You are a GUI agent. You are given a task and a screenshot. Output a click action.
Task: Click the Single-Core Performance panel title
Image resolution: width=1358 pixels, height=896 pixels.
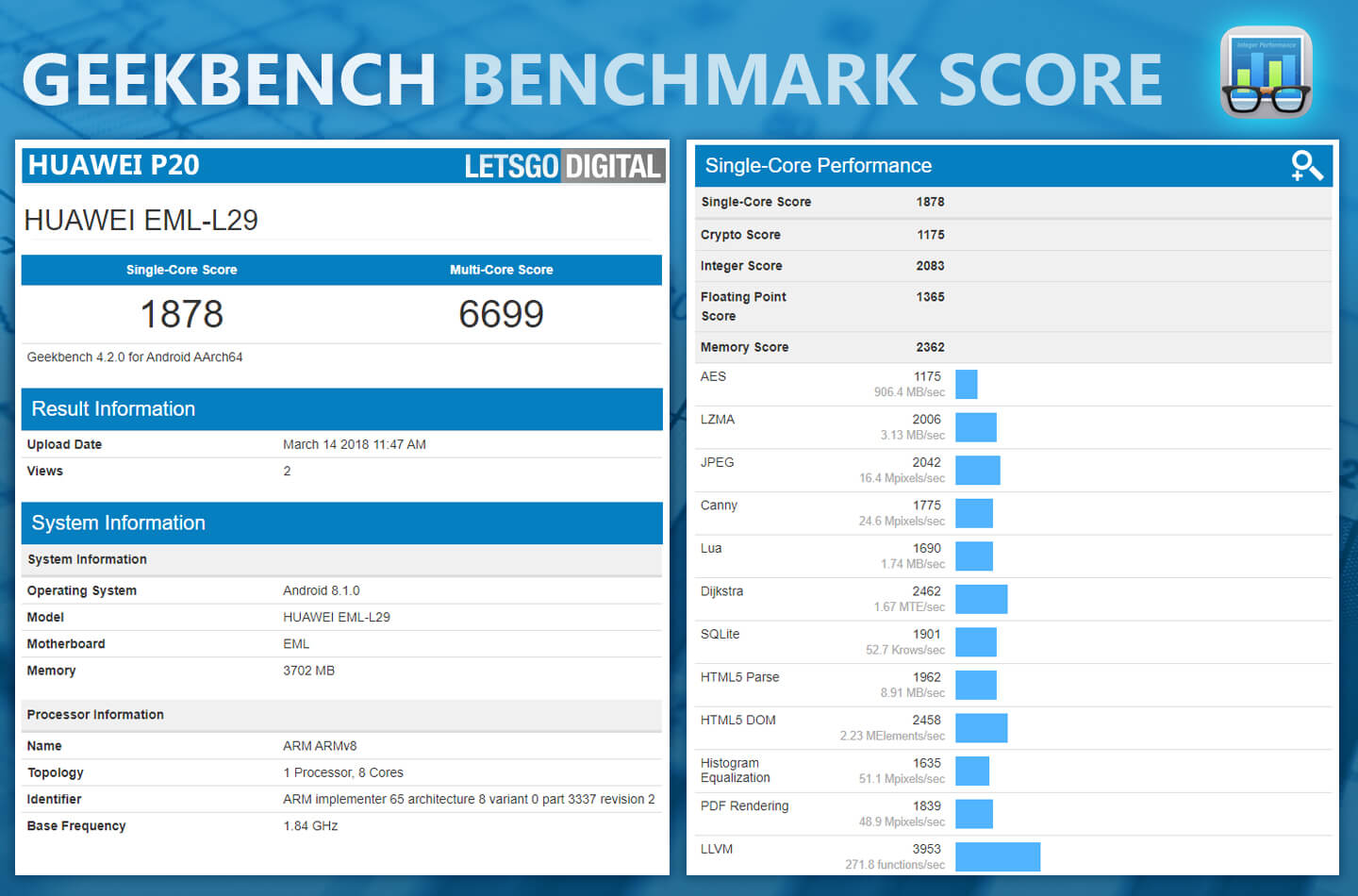pos(819,166)
